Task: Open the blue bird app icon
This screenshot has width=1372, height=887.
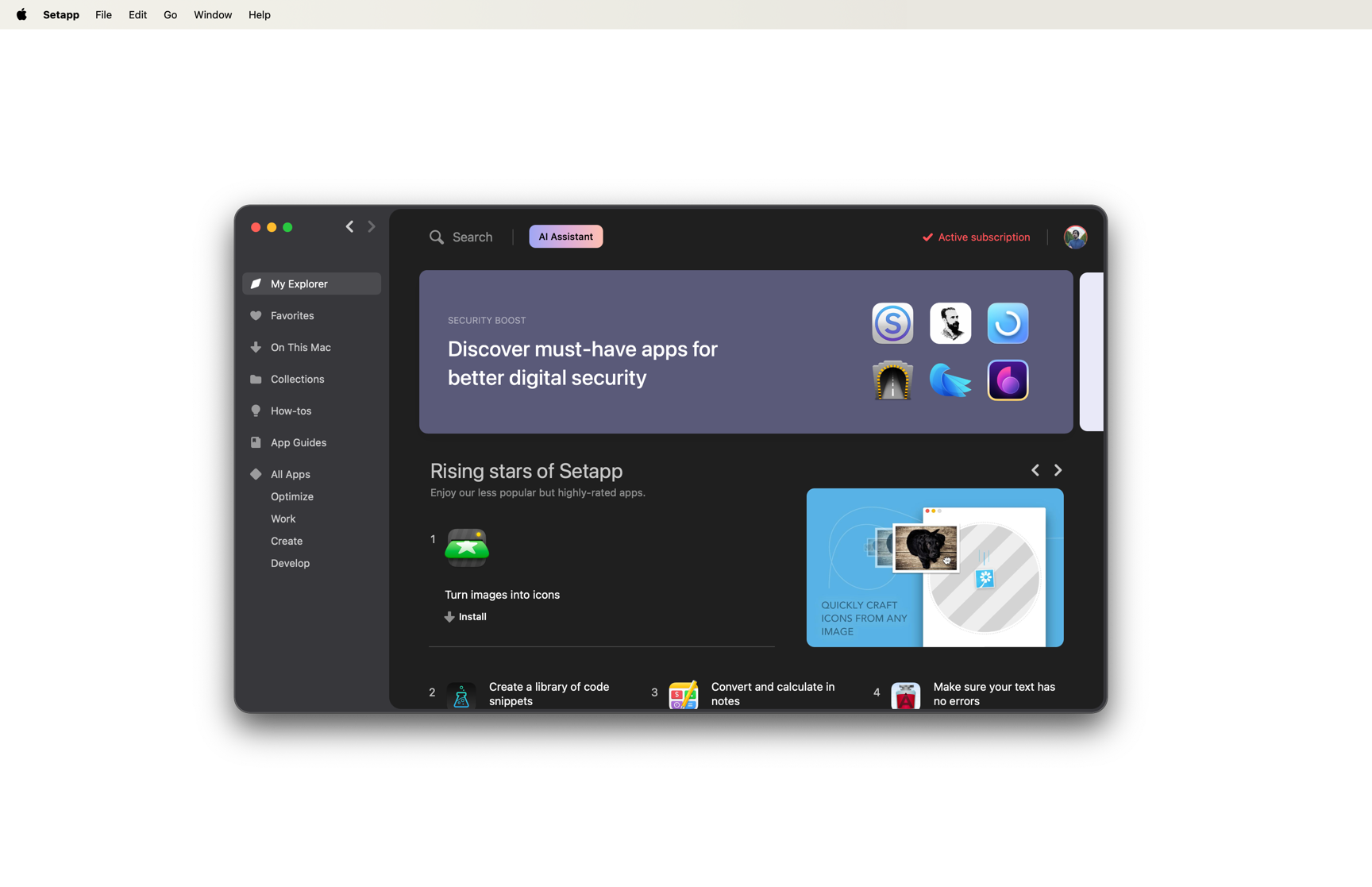Action: pyautogui.click(x=950, y=380)
